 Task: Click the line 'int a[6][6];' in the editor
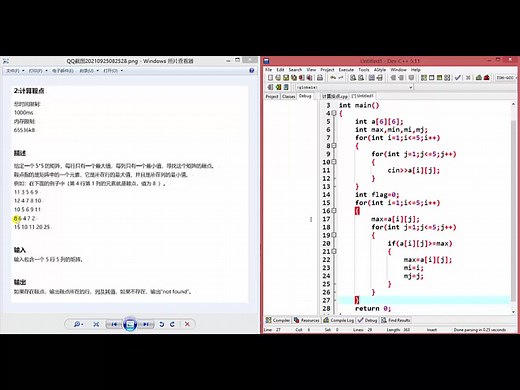pos(379,121)
